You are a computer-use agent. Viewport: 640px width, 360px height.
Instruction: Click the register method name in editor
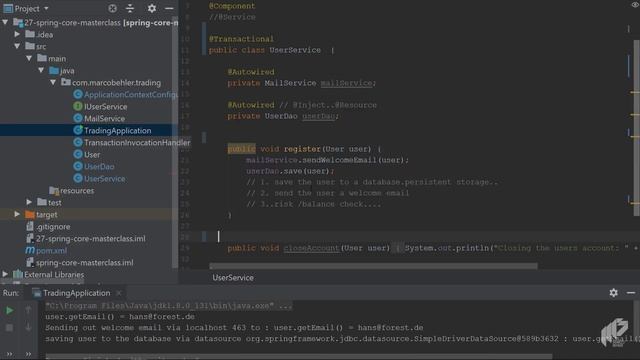pos(302,149)
